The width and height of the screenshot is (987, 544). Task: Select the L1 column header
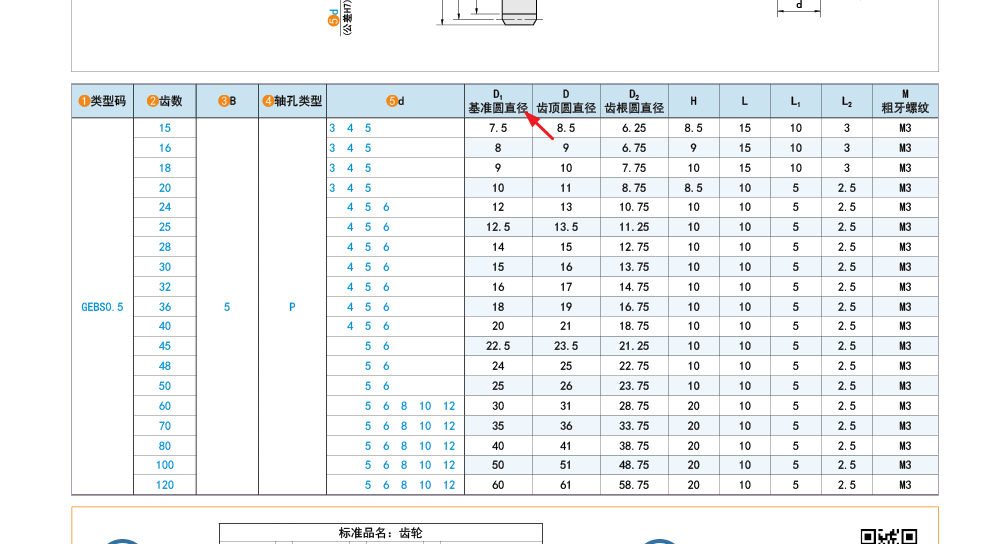(x=796, y=101)
